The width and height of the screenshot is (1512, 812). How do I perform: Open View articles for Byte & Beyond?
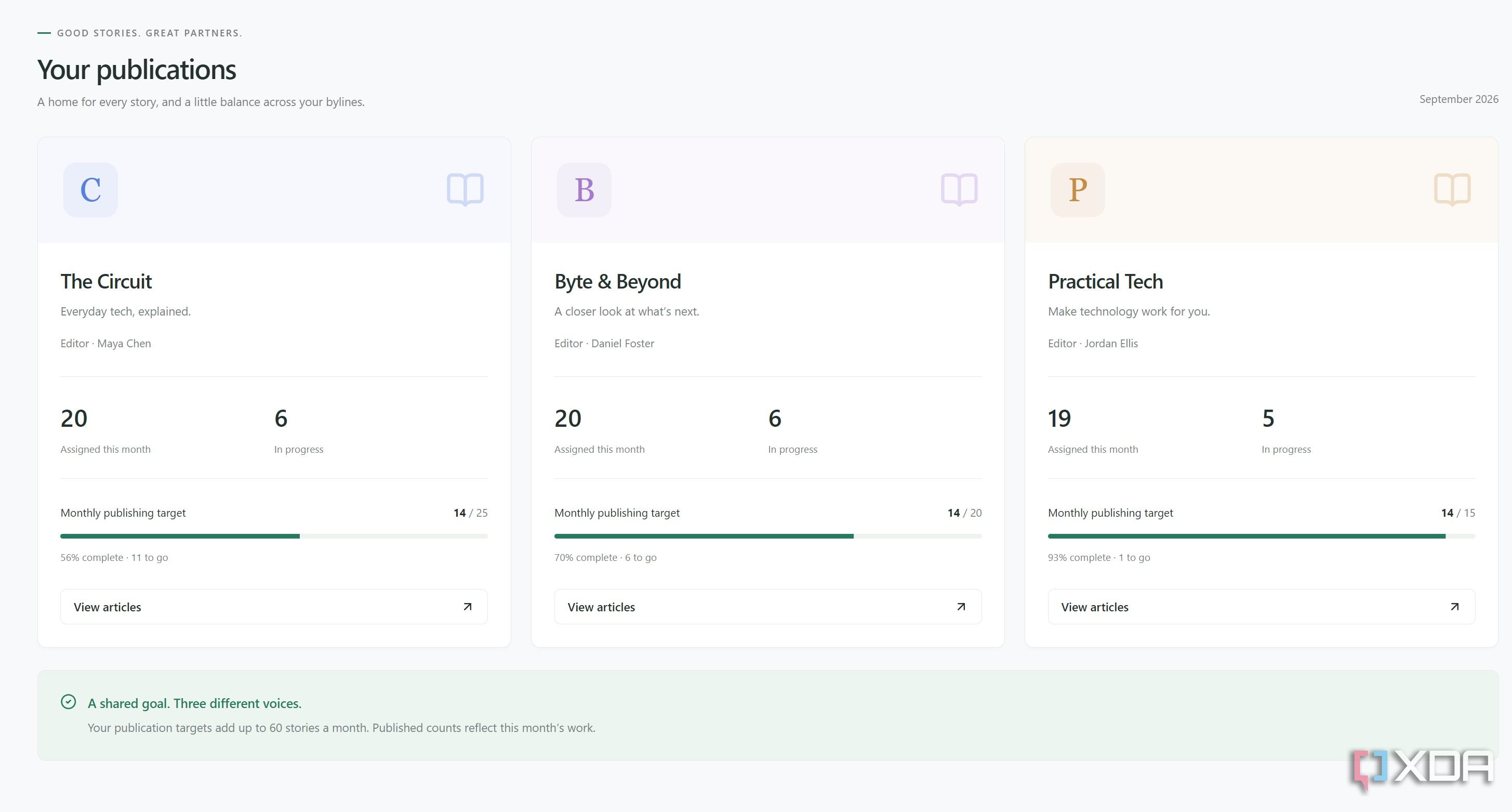point(768,607)
